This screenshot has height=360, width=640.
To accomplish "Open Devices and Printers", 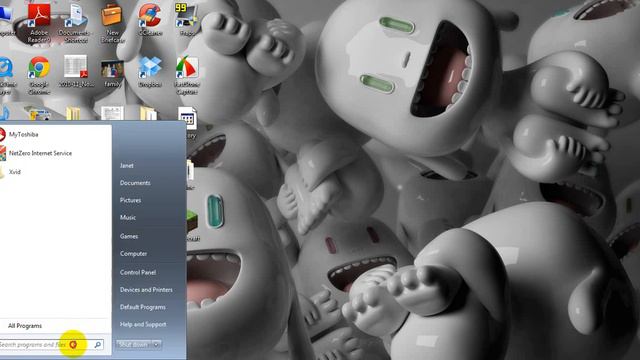I will click(x=146, y=290).
